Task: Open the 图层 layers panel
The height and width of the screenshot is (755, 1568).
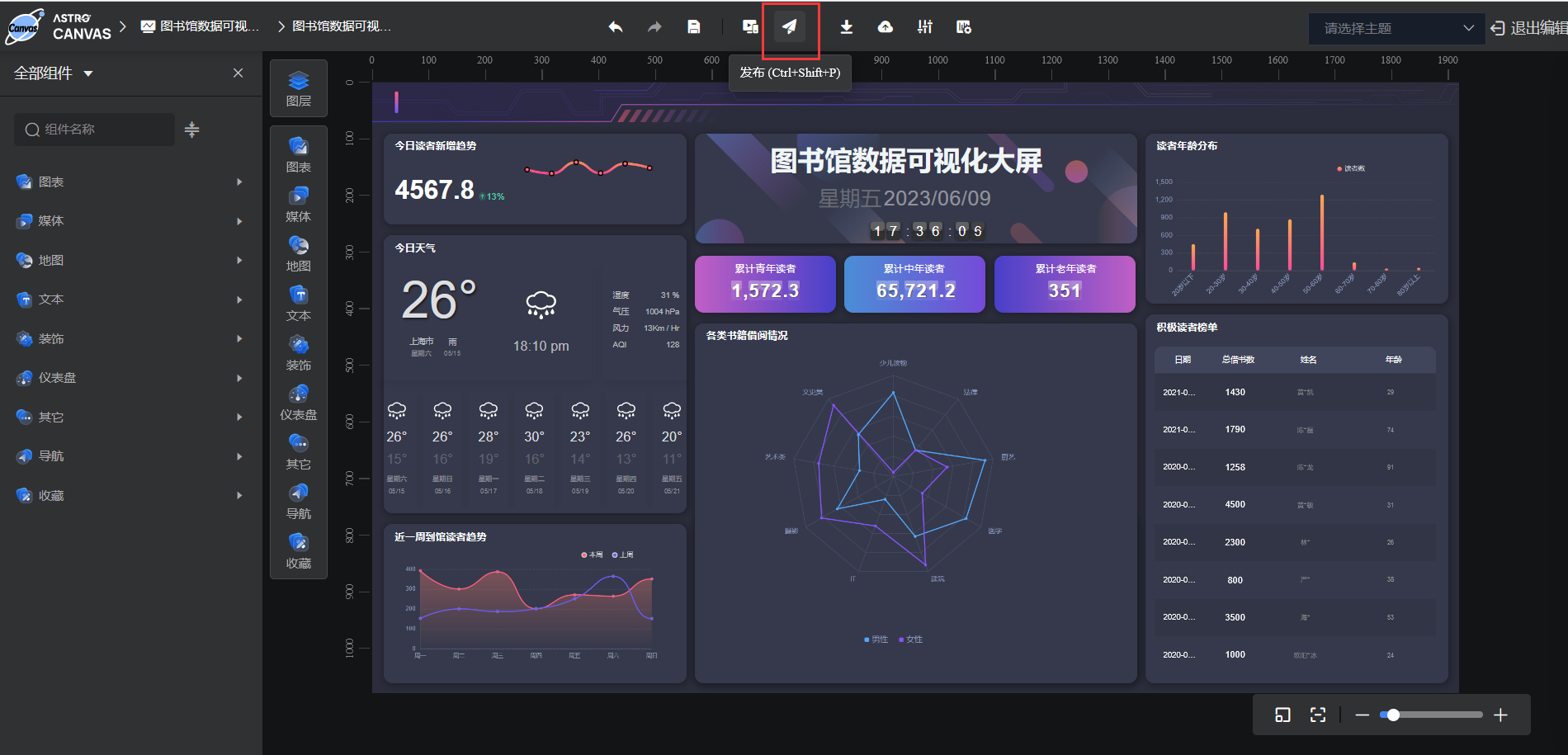Action: pyautogui.click(x=298, y=87)
